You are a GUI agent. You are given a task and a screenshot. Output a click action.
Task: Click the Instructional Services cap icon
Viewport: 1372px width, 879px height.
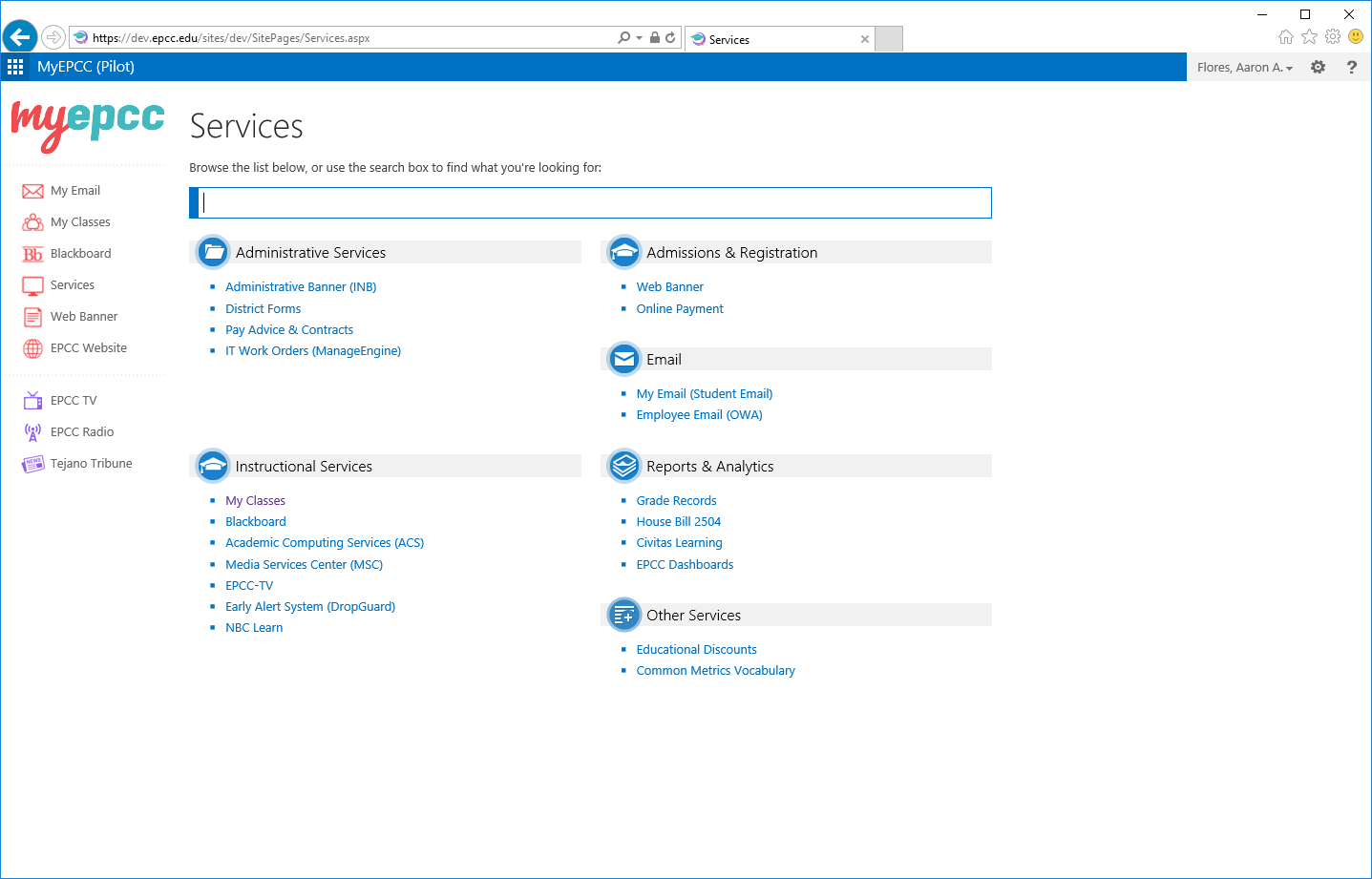tap(213, 466)
